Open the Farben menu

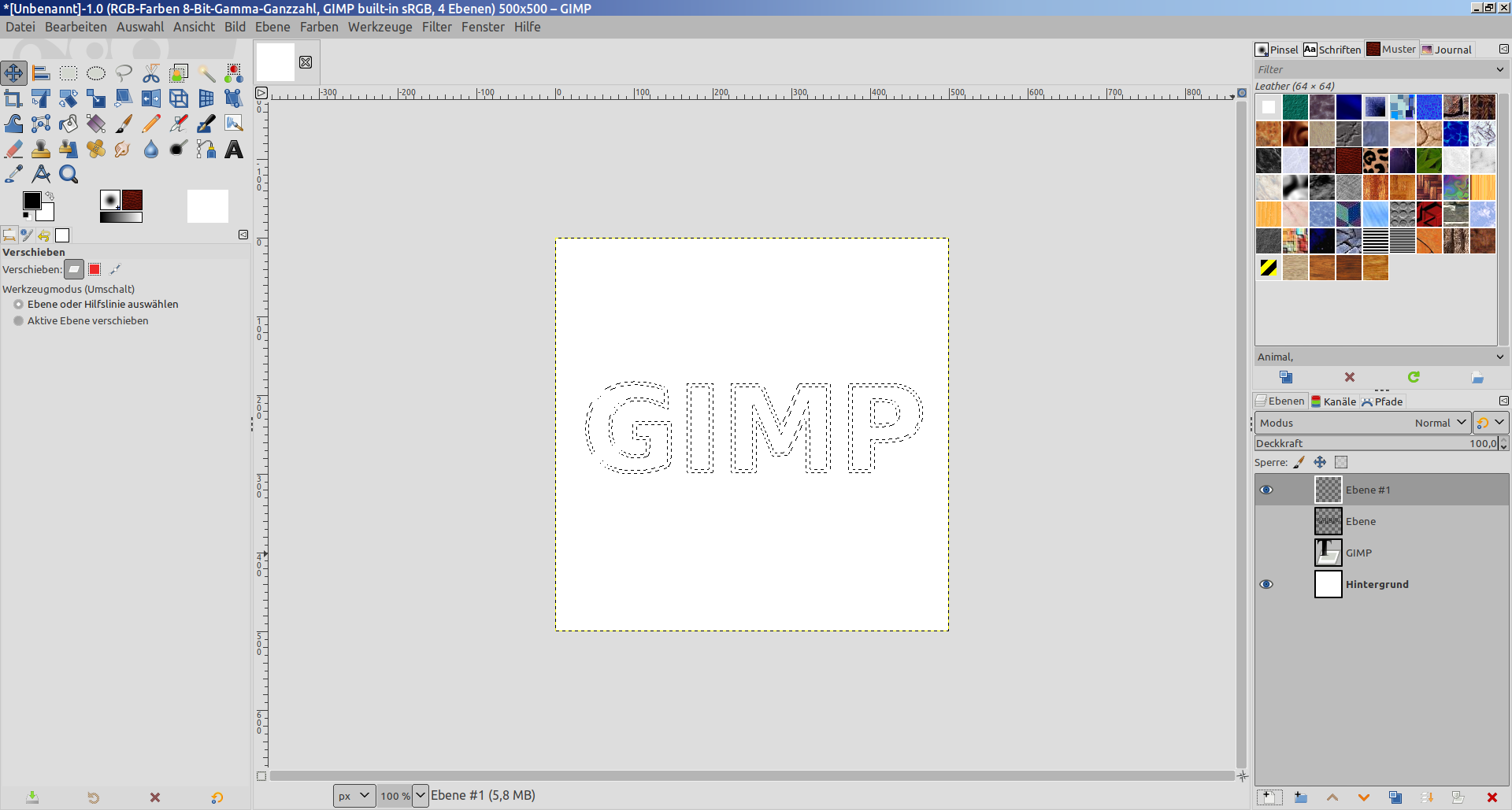point(319,27)
